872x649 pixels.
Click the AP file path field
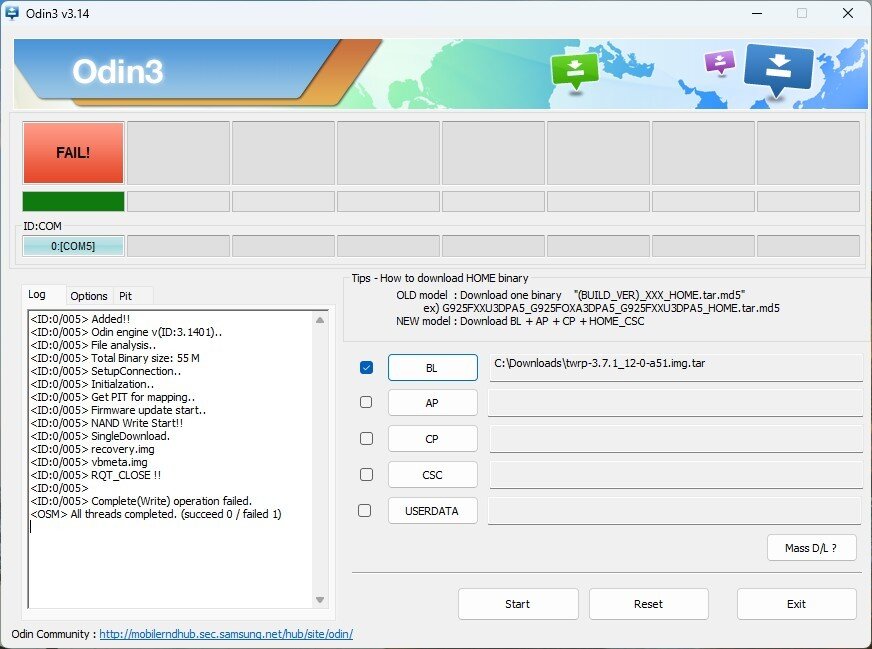pyautogui.click(x=675, y=403)
